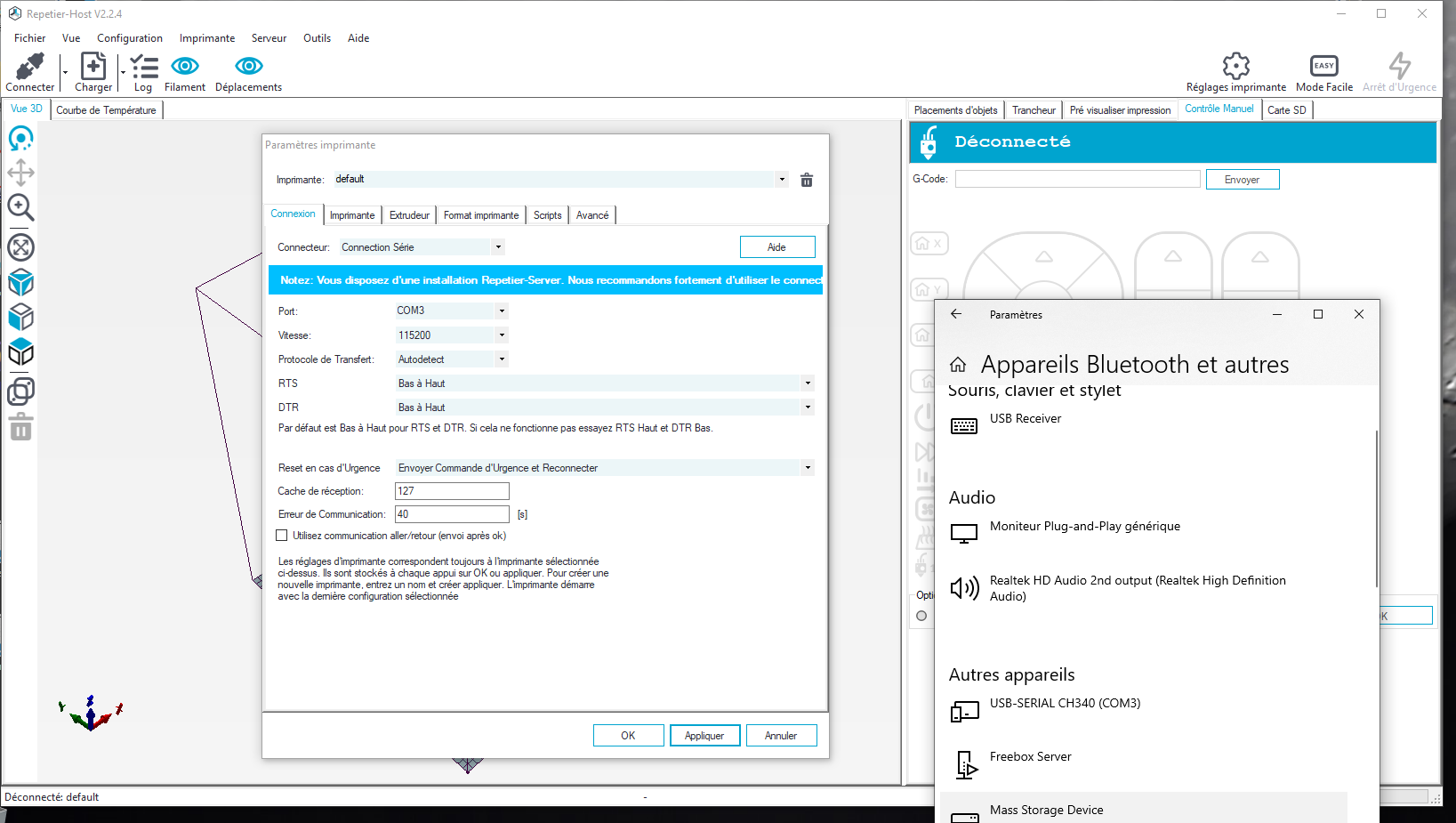Toggle Déplacements visibility eye icon
This screenshot has height=823, width=1456.
pyautogui.click(x=249, y=66)
